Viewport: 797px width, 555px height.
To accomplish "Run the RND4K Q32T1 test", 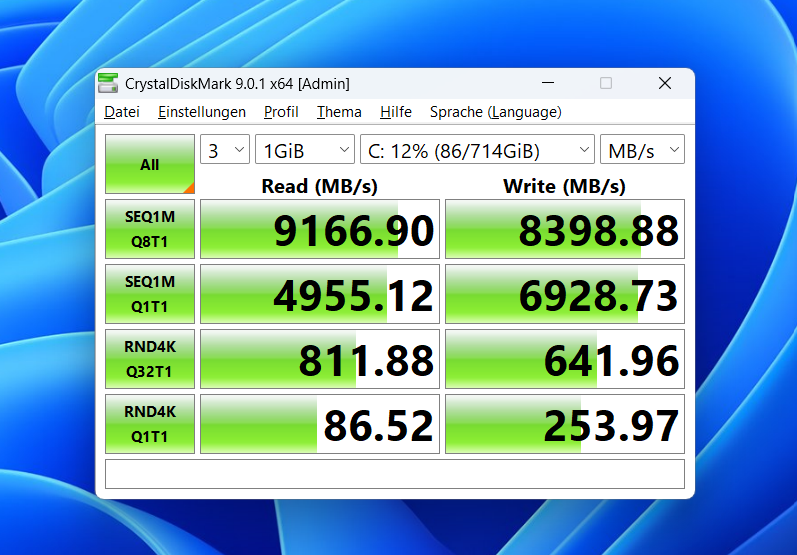I will (x=150, y=359).
